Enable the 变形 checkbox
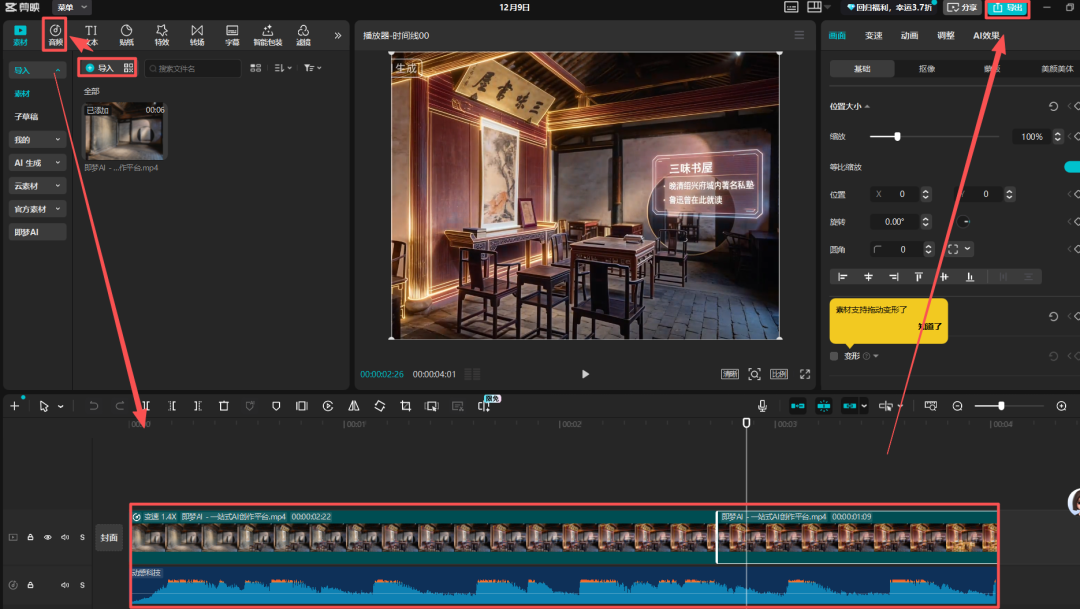The image size is (1080, 609). point(834,356)
